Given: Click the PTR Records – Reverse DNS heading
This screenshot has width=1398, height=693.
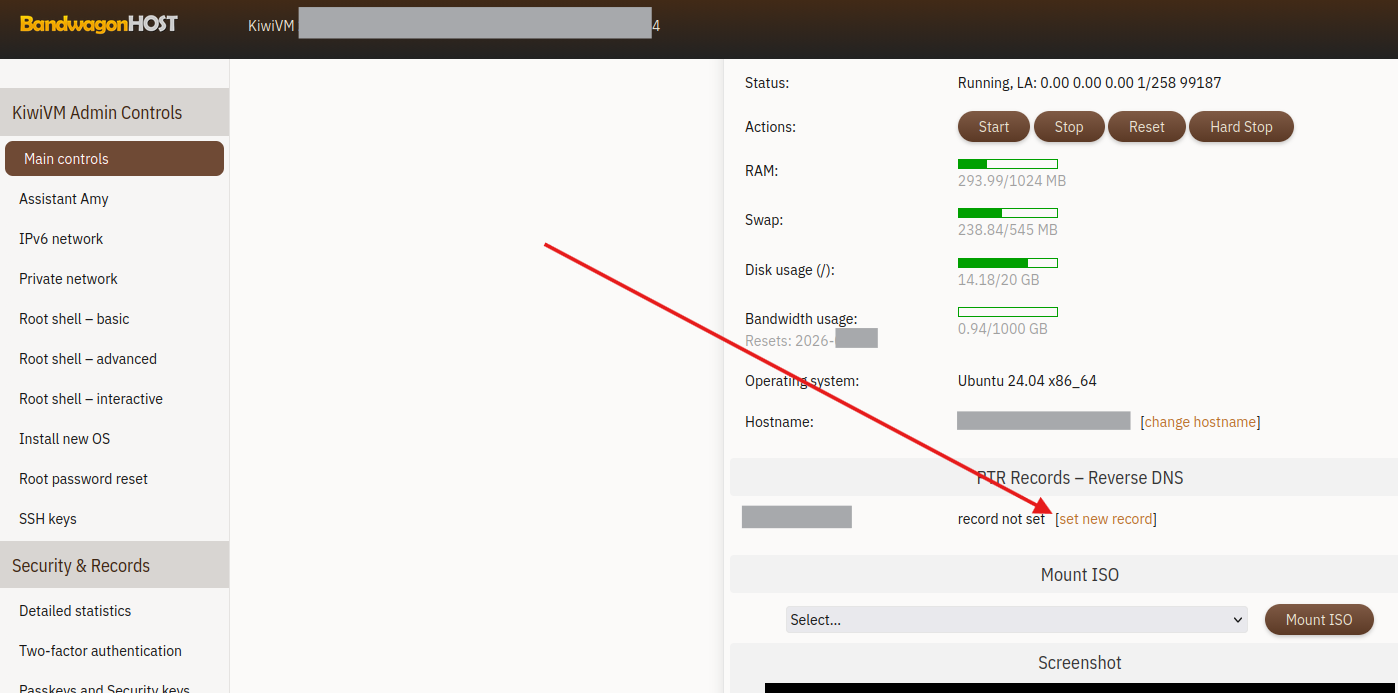Looking at the screenshot, I should click(x=1080, y=478).
